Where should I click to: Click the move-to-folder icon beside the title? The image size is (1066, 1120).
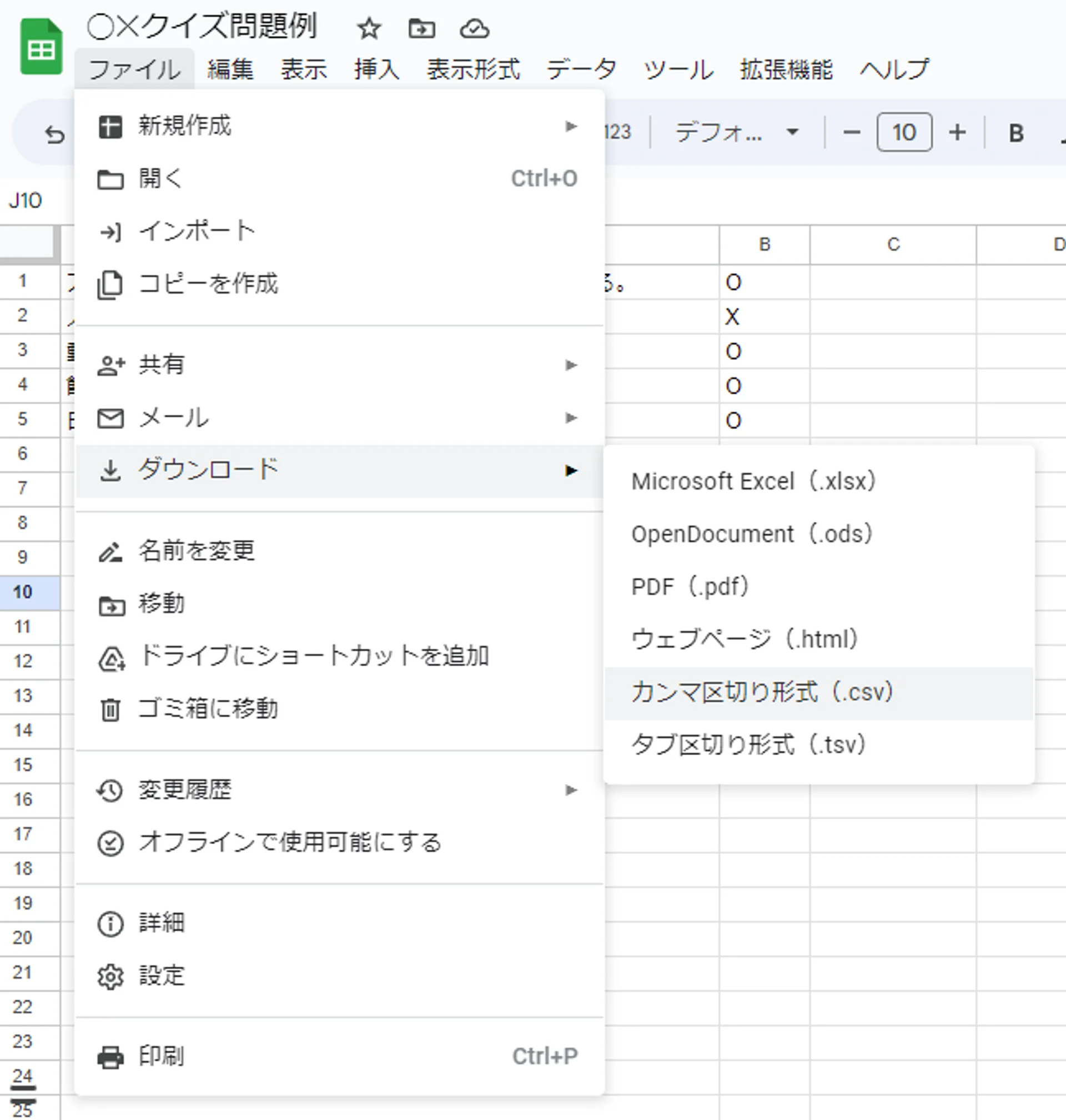coord(421,28)
